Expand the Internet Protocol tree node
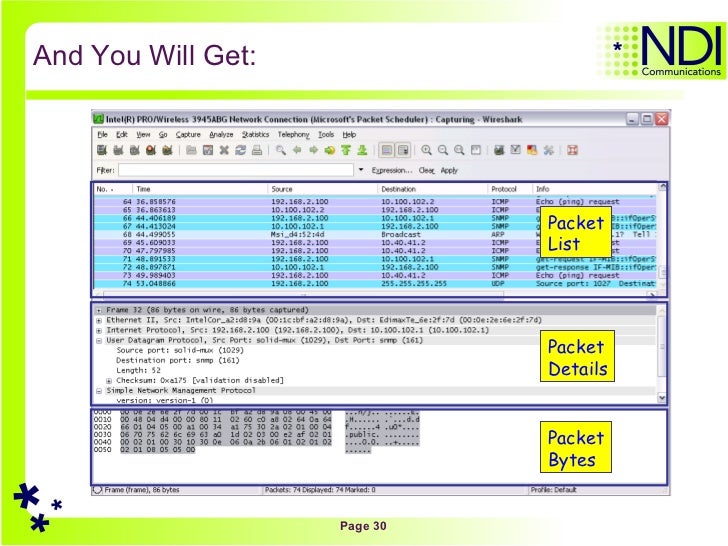This screenshot has width=728, height=546. click(99, 331)
